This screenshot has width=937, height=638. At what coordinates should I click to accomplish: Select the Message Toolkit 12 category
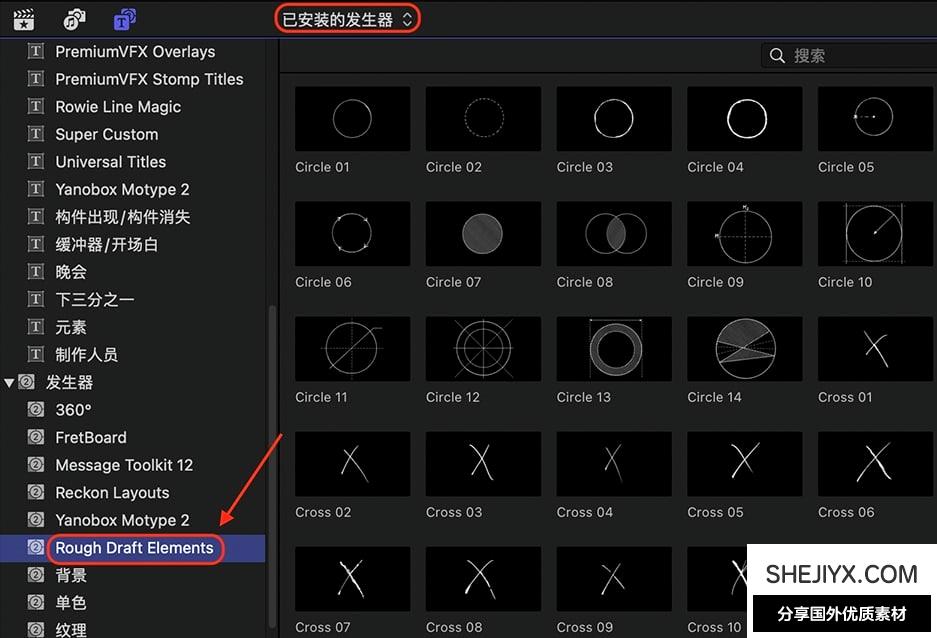[124, 465]
